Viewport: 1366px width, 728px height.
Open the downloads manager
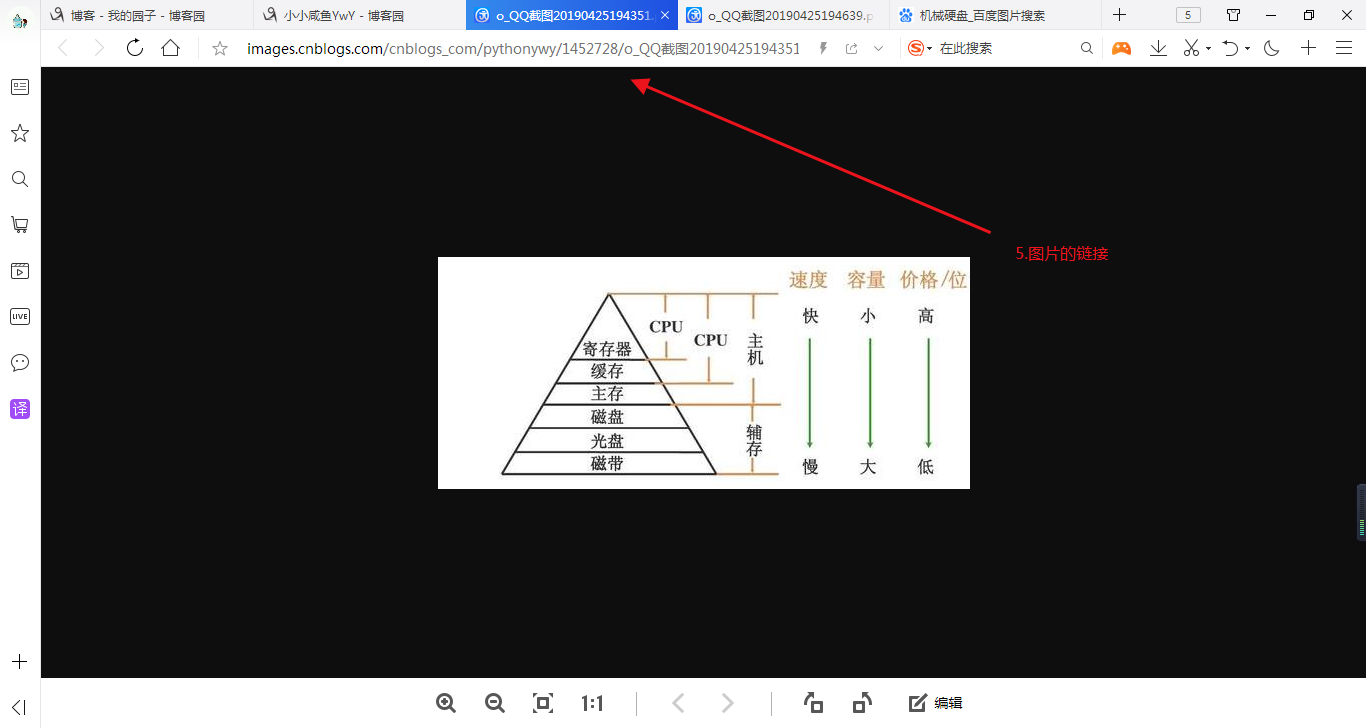[x=1158, y=48]
